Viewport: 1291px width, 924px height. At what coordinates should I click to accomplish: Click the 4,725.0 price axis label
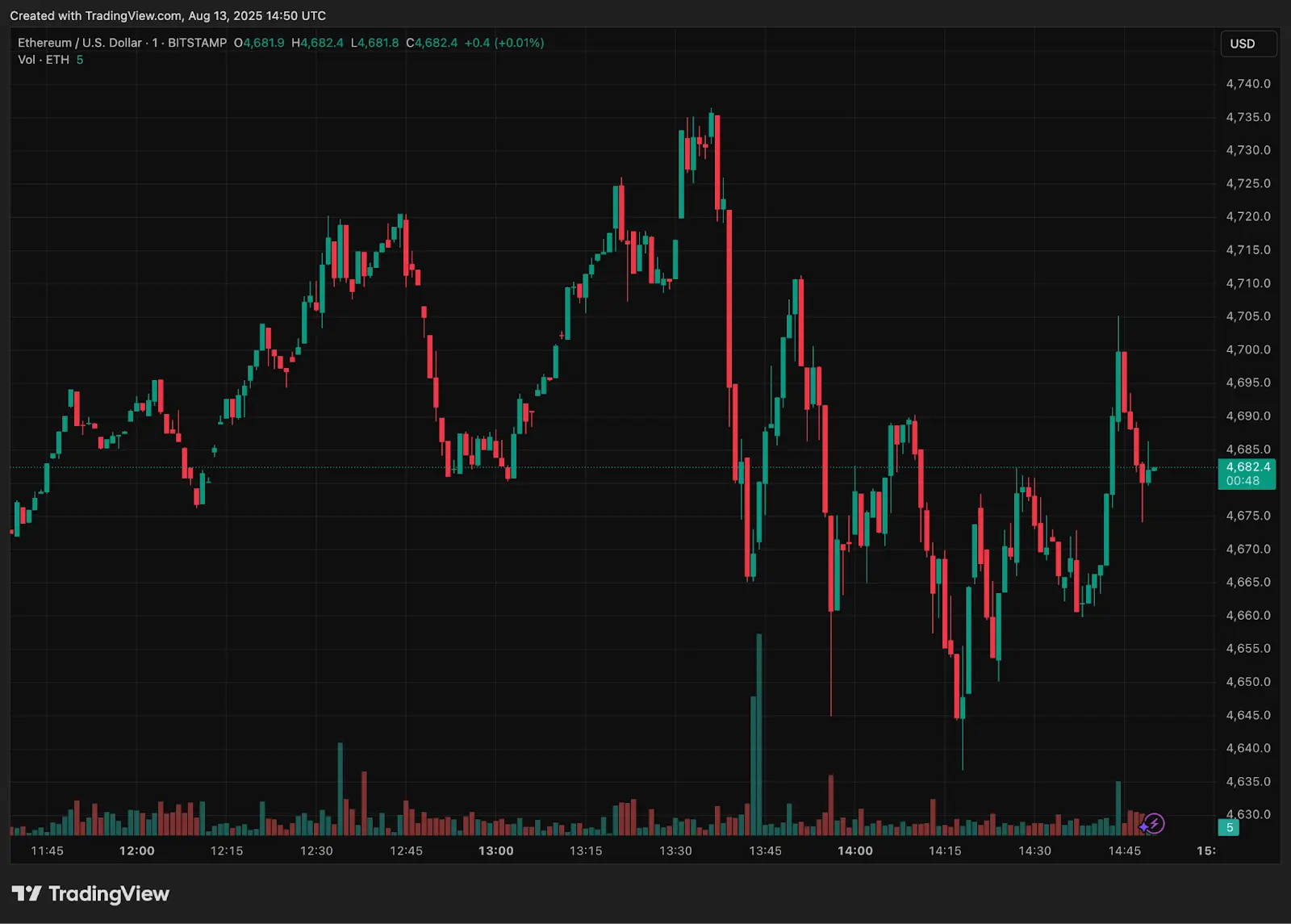(x=1248, y=183)
